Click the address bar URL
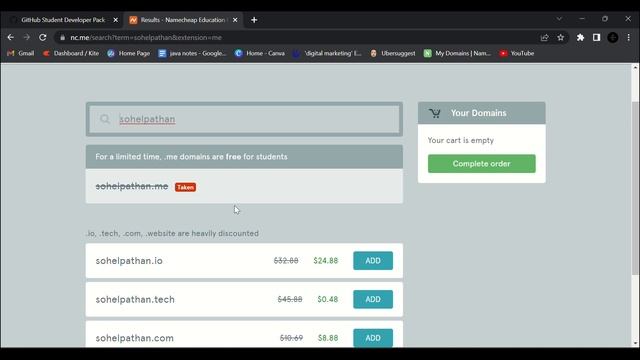Image resolution: width=640 pixels, height=360 pixels. pos(146,38)
